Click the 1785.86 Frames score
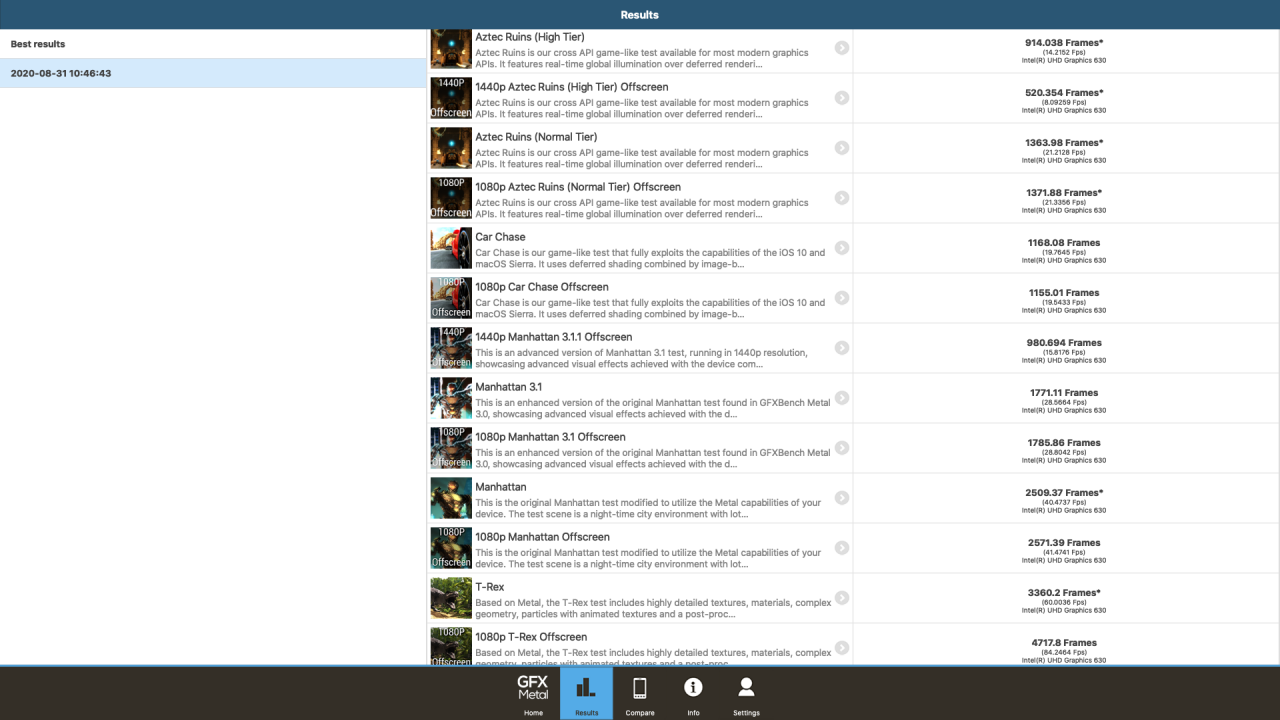 (1064, 443)
